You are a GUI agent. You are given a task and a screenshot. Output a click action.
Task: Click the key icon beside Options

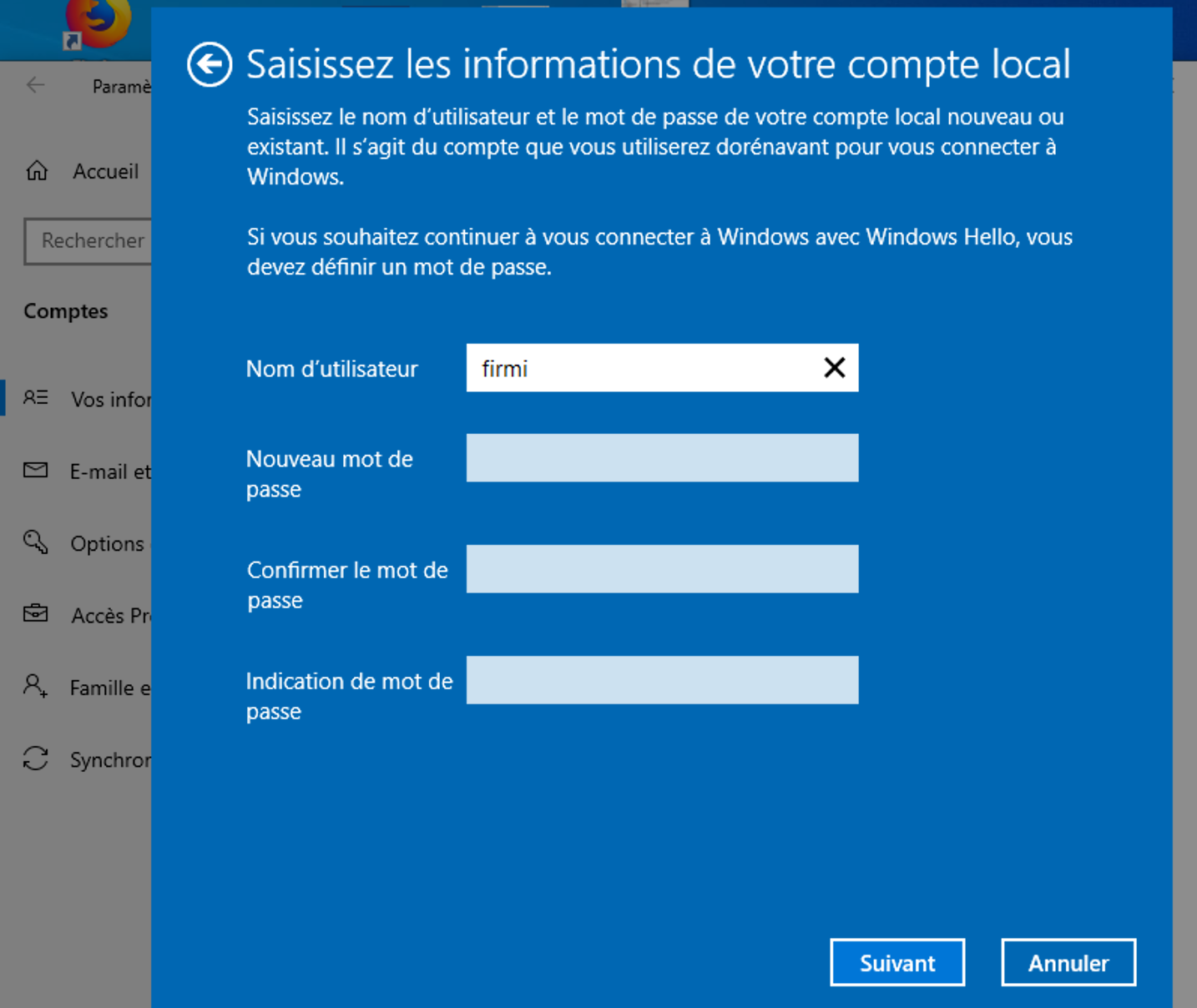pyautogui.click(x=35, y=542)
